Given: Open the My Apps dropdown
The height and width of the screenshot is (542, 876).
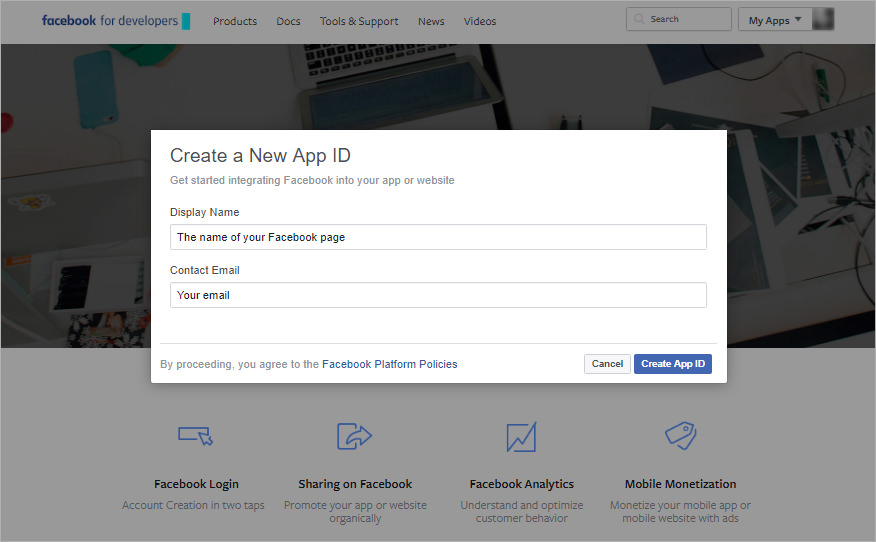Looking at the screenshot, I should pyautogui.click(x=775, y=20).
